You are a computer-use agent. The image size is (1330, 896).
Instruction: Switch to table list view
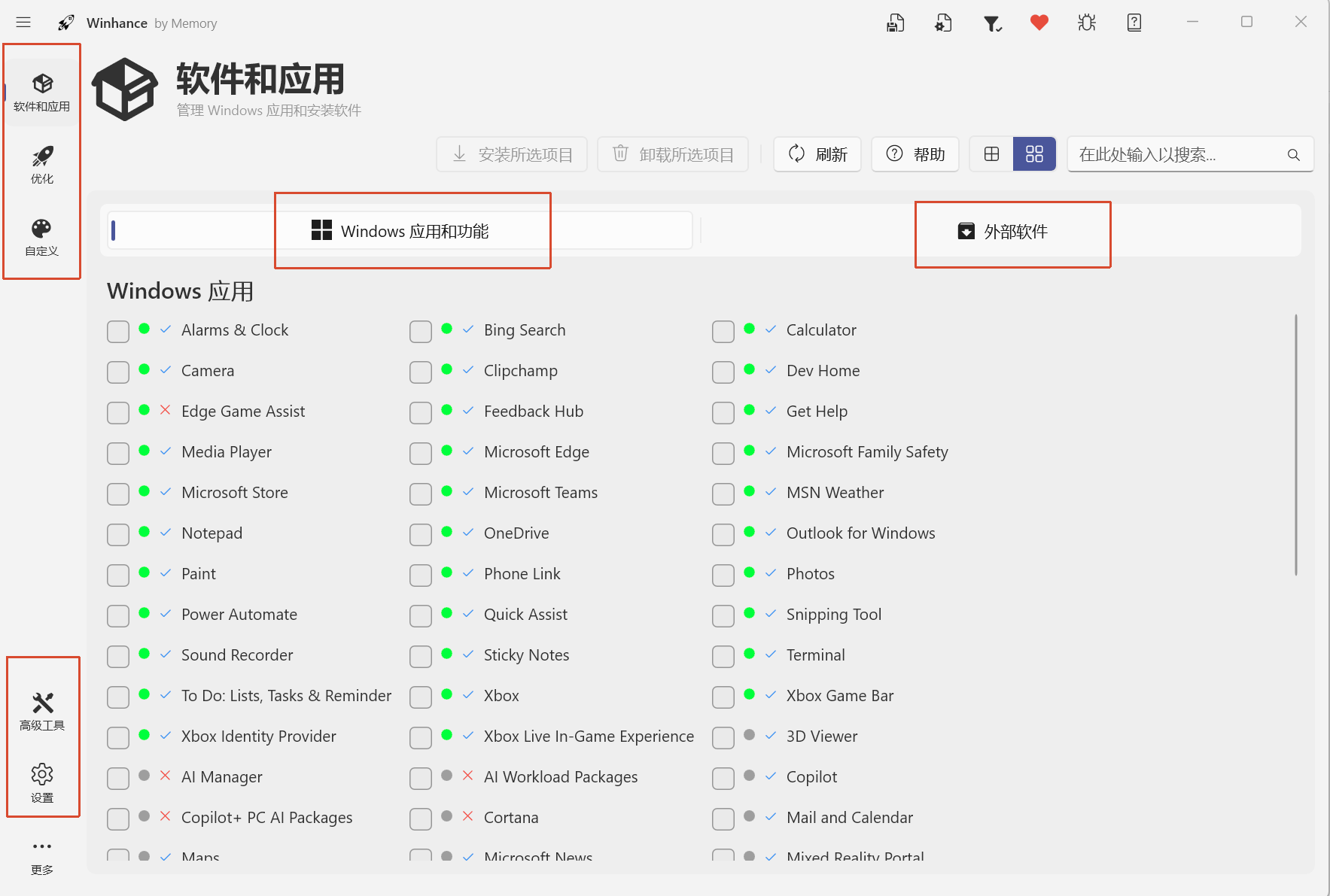991,154
